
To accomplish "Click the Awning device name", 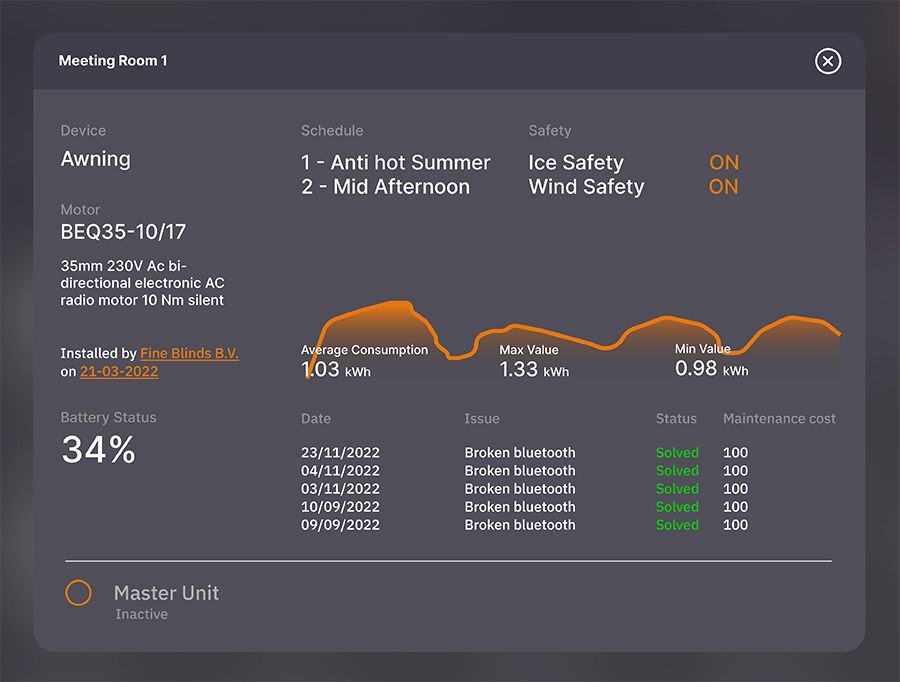I will (96, 159).
